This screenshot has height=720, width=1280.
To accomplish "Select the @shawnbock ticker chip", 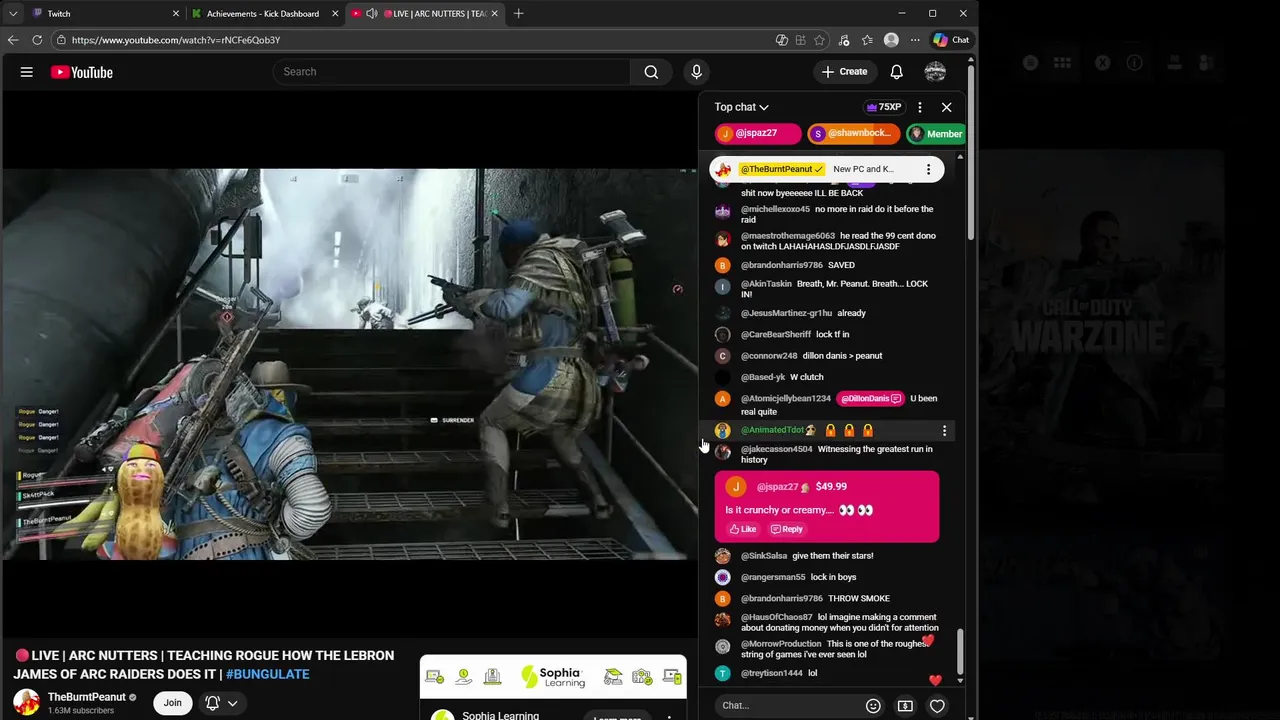I will [853, 134].
